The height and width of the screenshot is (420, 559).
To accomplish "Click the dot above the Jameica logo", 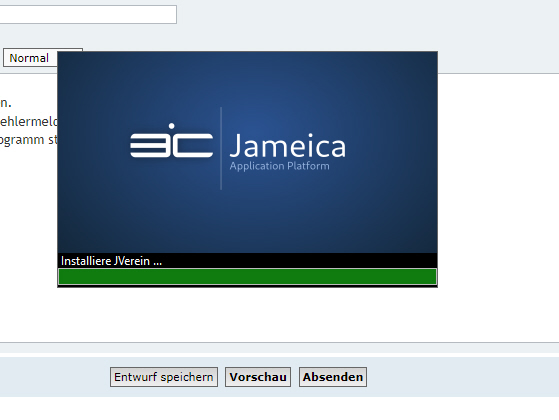I will [171, 126].
